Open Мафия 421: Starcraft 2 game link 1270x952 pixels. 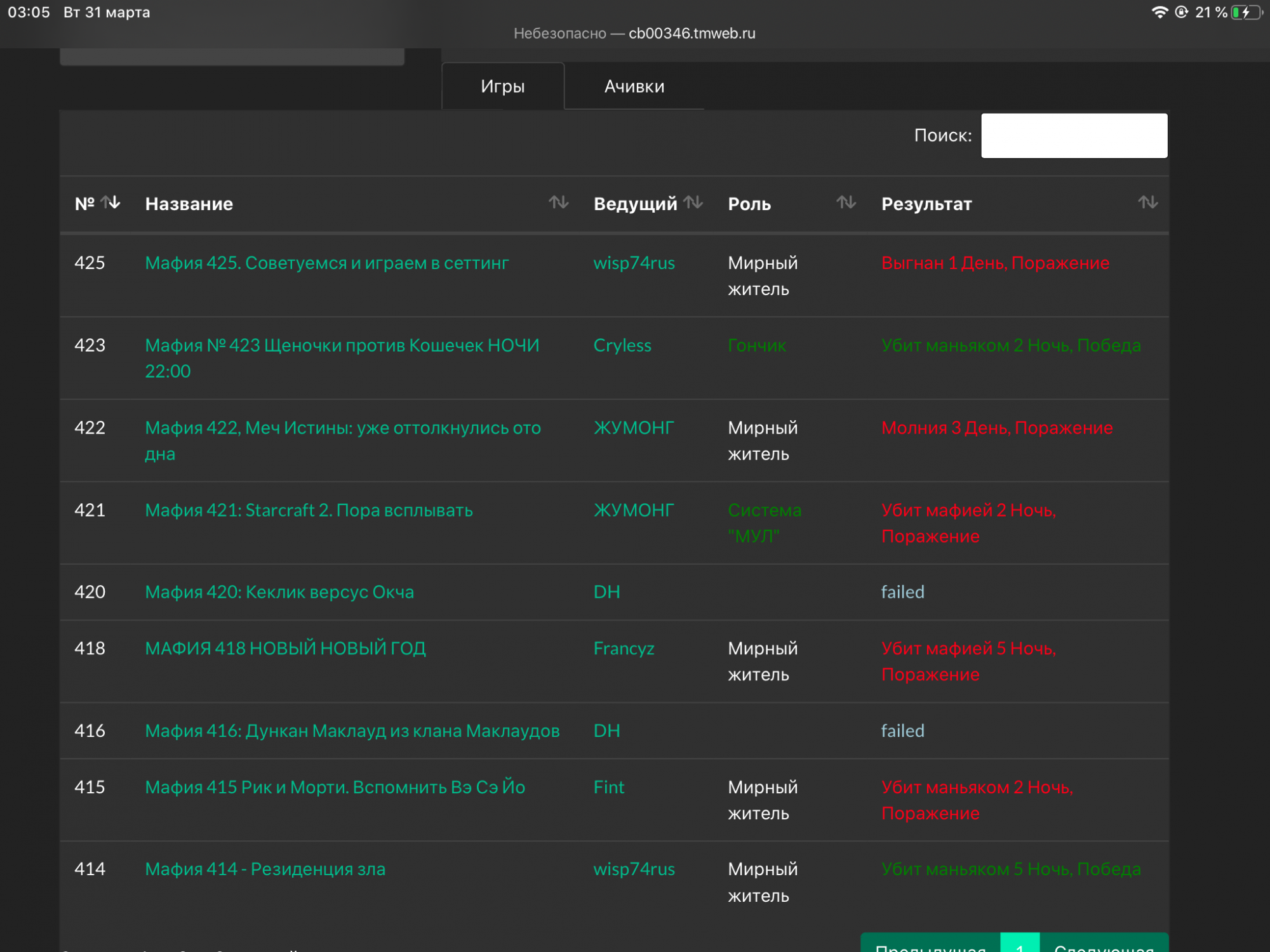tap(309, 510)
